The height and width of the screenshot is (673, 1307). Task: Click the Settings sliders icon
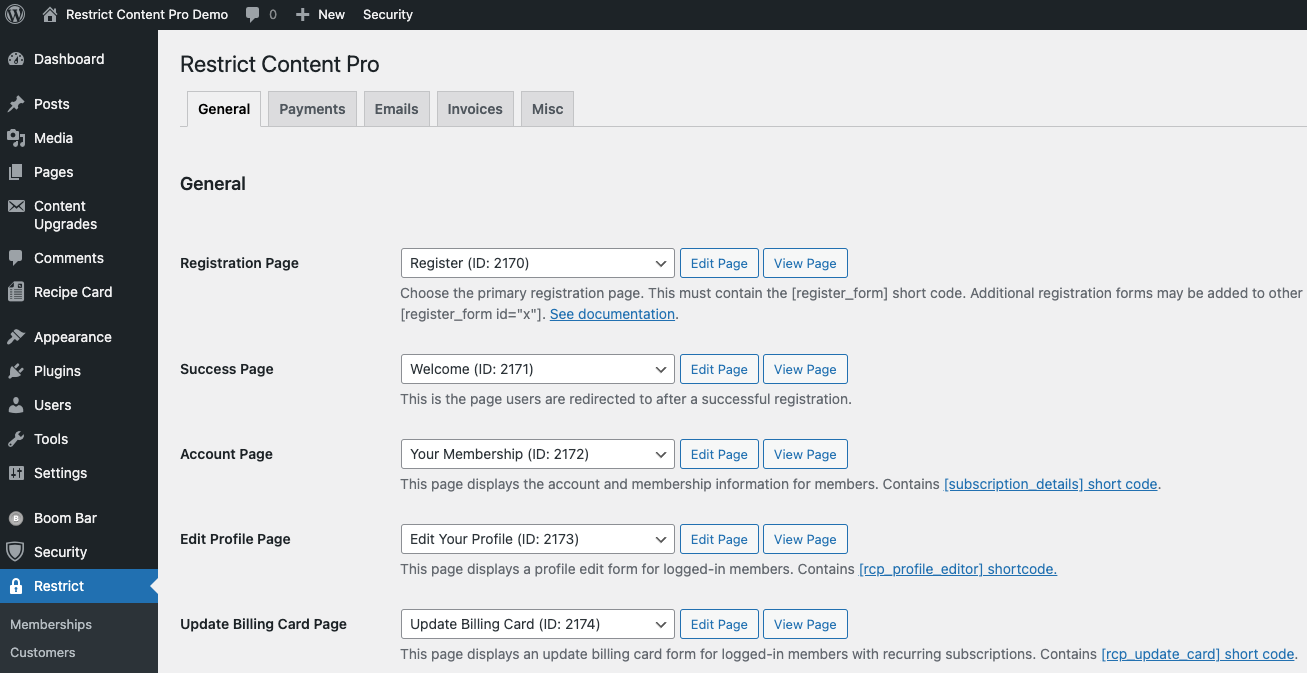[x=16, y=473]
